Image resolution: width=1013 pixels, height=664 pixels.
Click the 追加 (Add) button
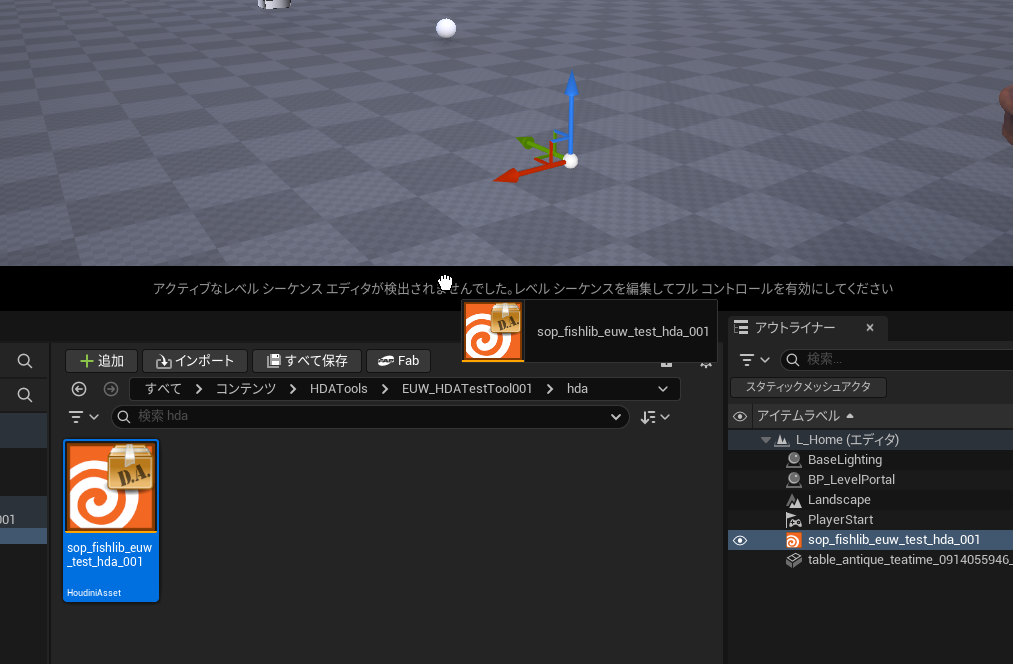coord(101,360)
